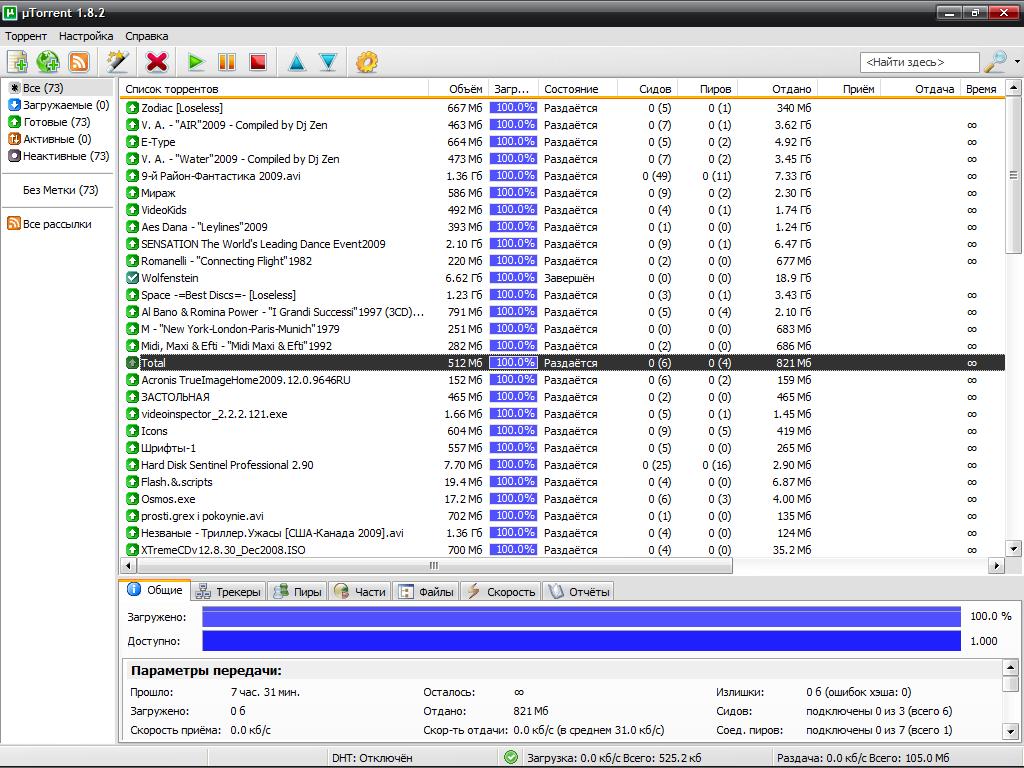The height and width of the screenshot is (768, 1024).
Task: Switch to the Скорость tab
Action: point(500,592)
